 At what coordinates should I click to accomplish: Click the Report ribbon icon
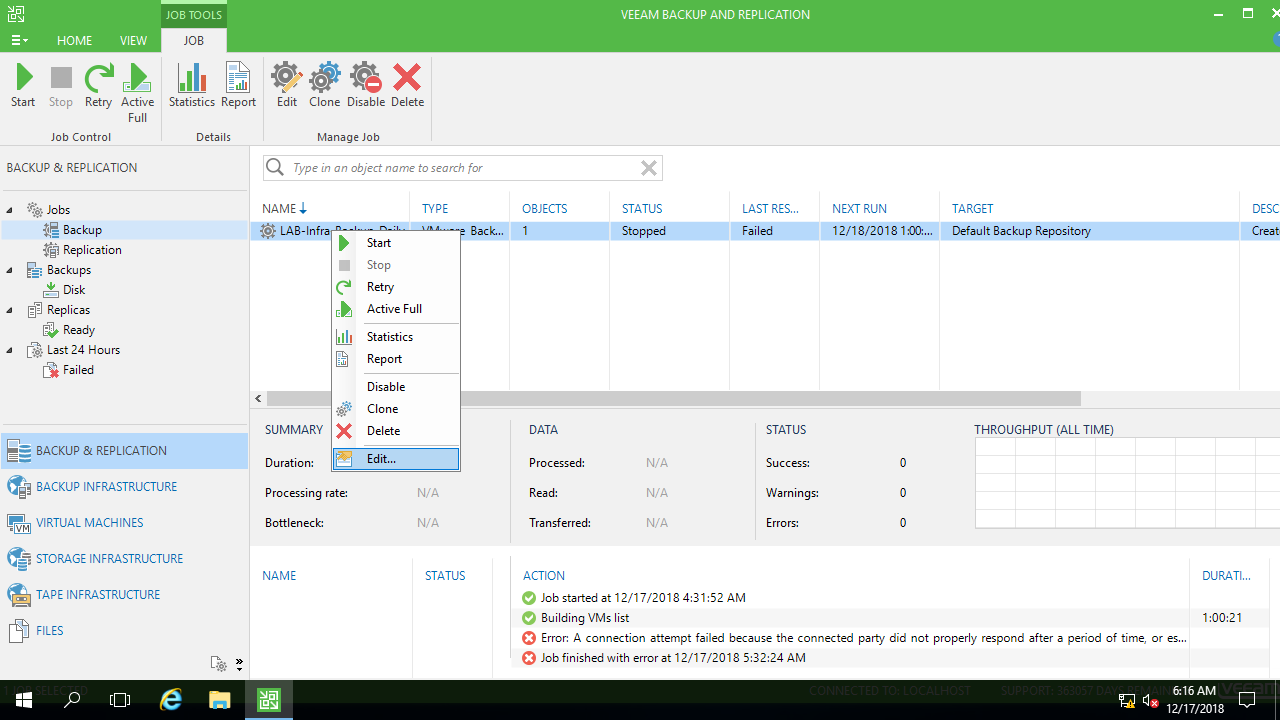[x=238, y=87]
